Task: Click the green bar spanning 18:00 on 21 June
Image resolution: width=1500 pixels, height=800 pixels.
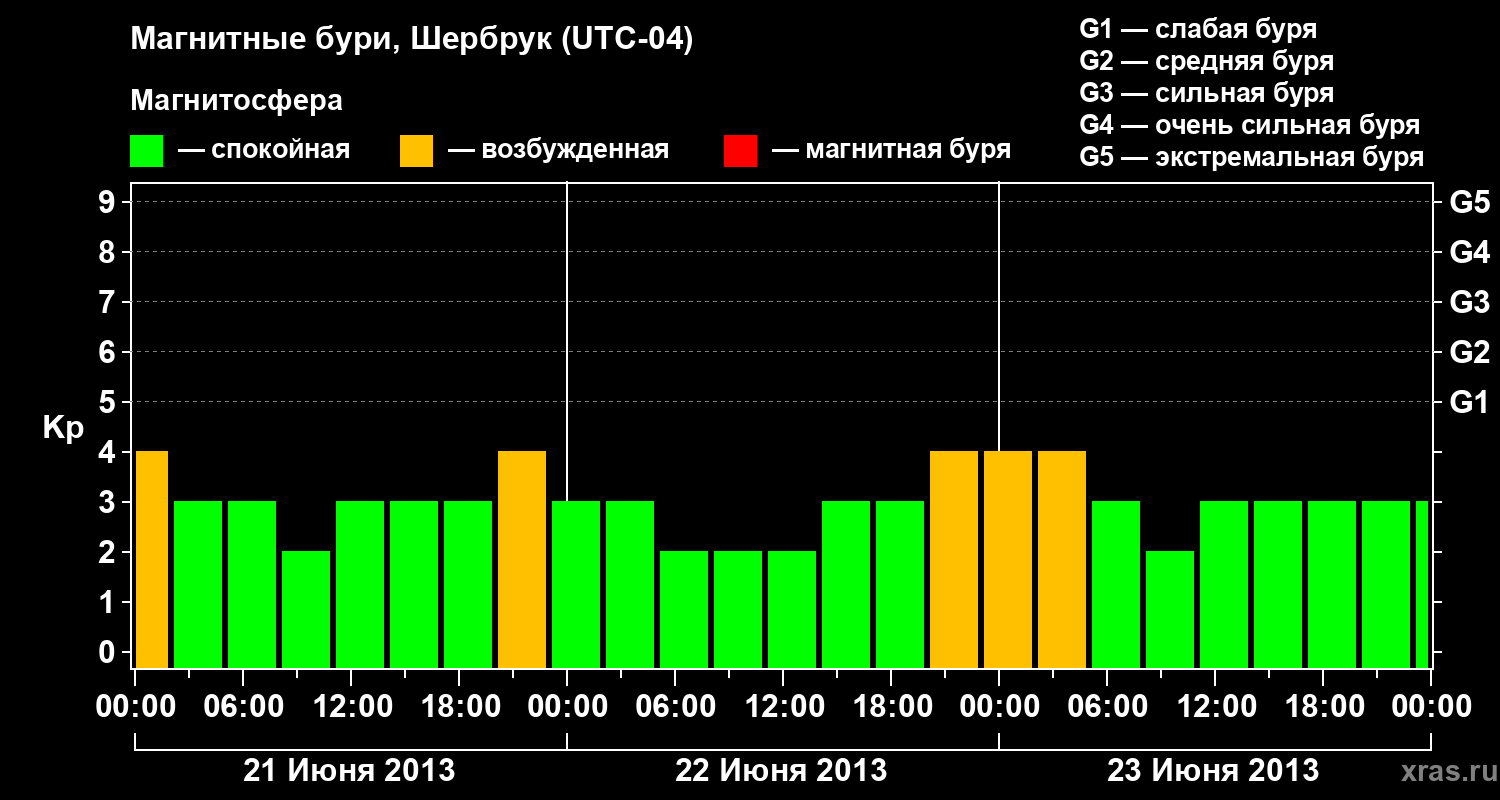Action: (x=468, y=585)
